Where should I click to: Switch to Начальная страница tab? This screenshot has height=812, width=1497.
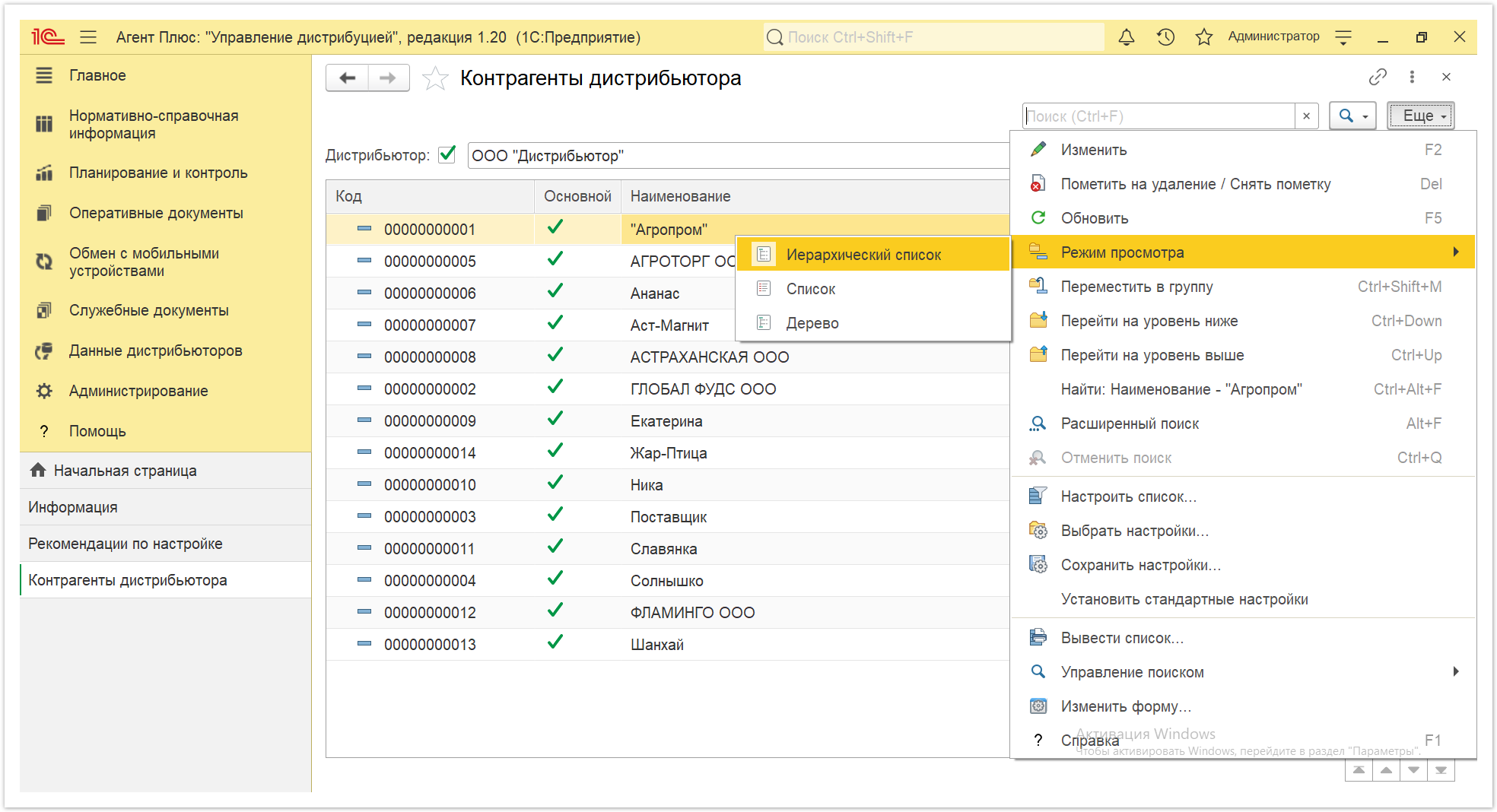pyautogui.click(x=165, y=471)
